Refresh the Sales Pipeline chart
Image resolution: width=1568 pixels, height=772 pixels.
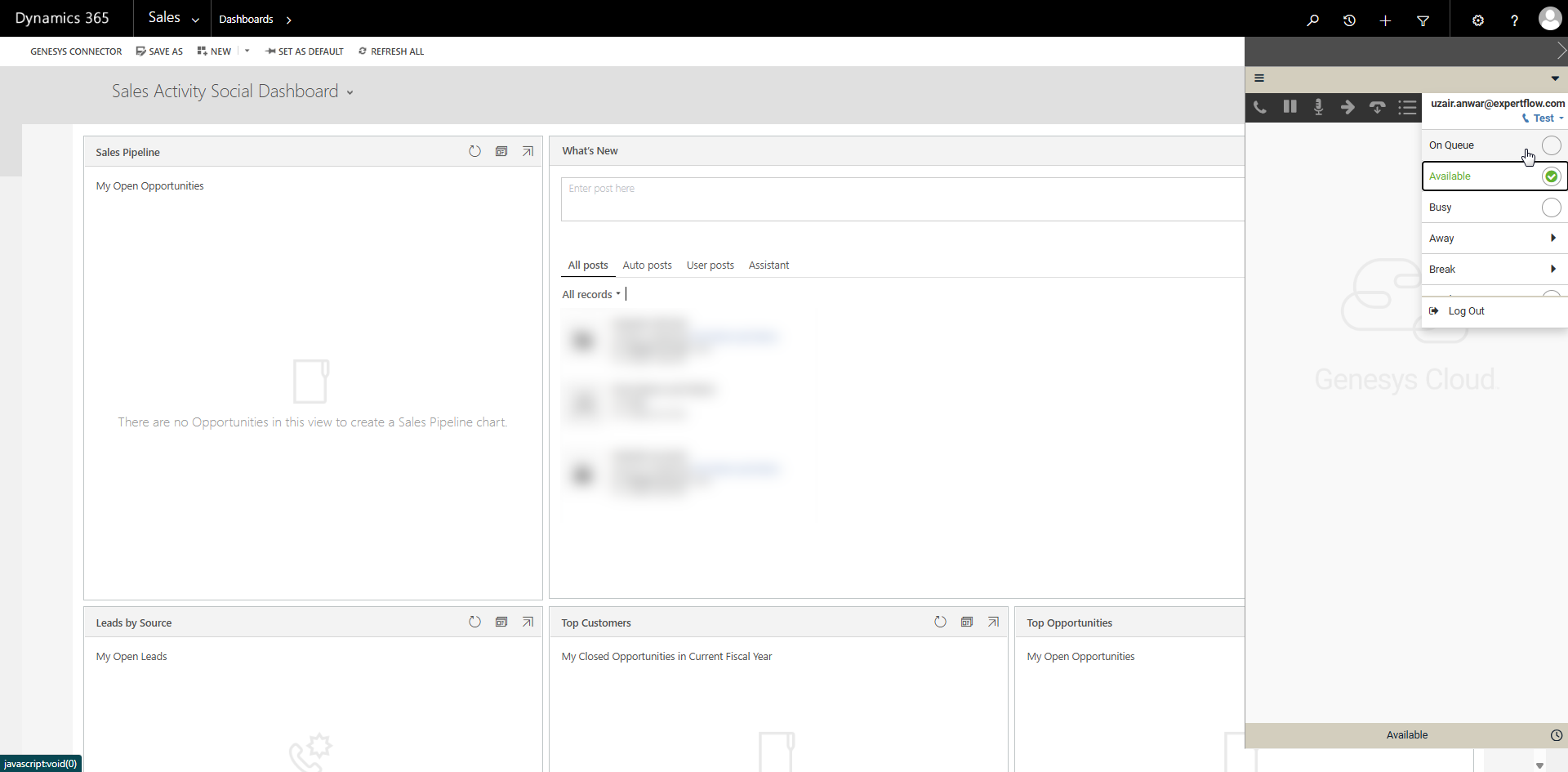[474, 151]
